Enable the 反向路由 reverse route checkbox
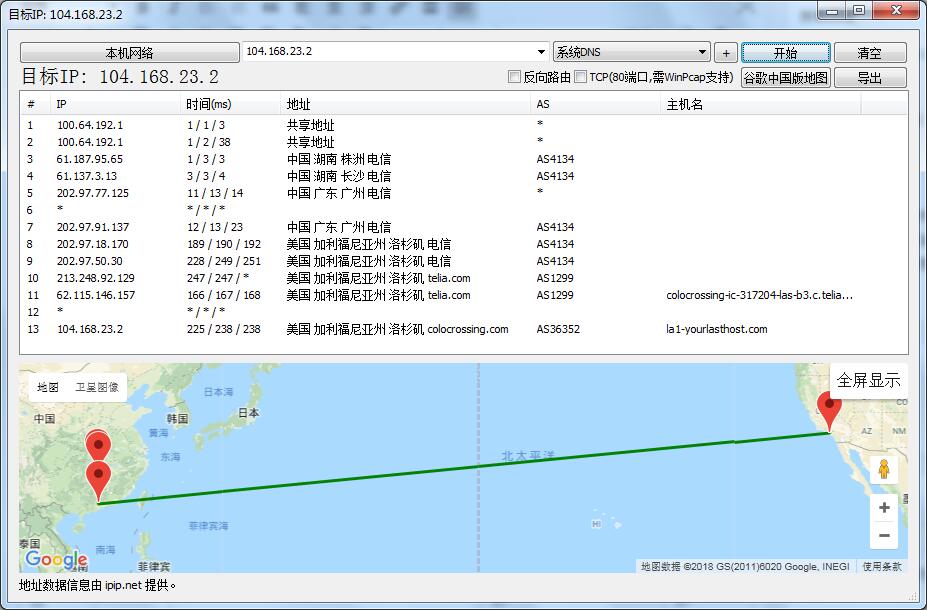The width and height of the screenshot is (927, 610). (515, 75)
